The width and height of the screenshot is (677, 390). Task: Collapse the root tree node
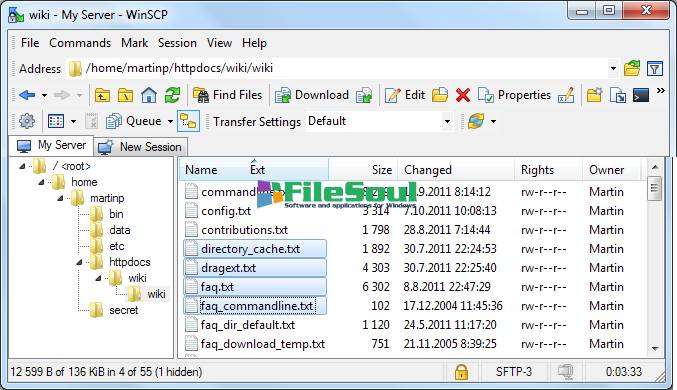(x=22, y=166)
